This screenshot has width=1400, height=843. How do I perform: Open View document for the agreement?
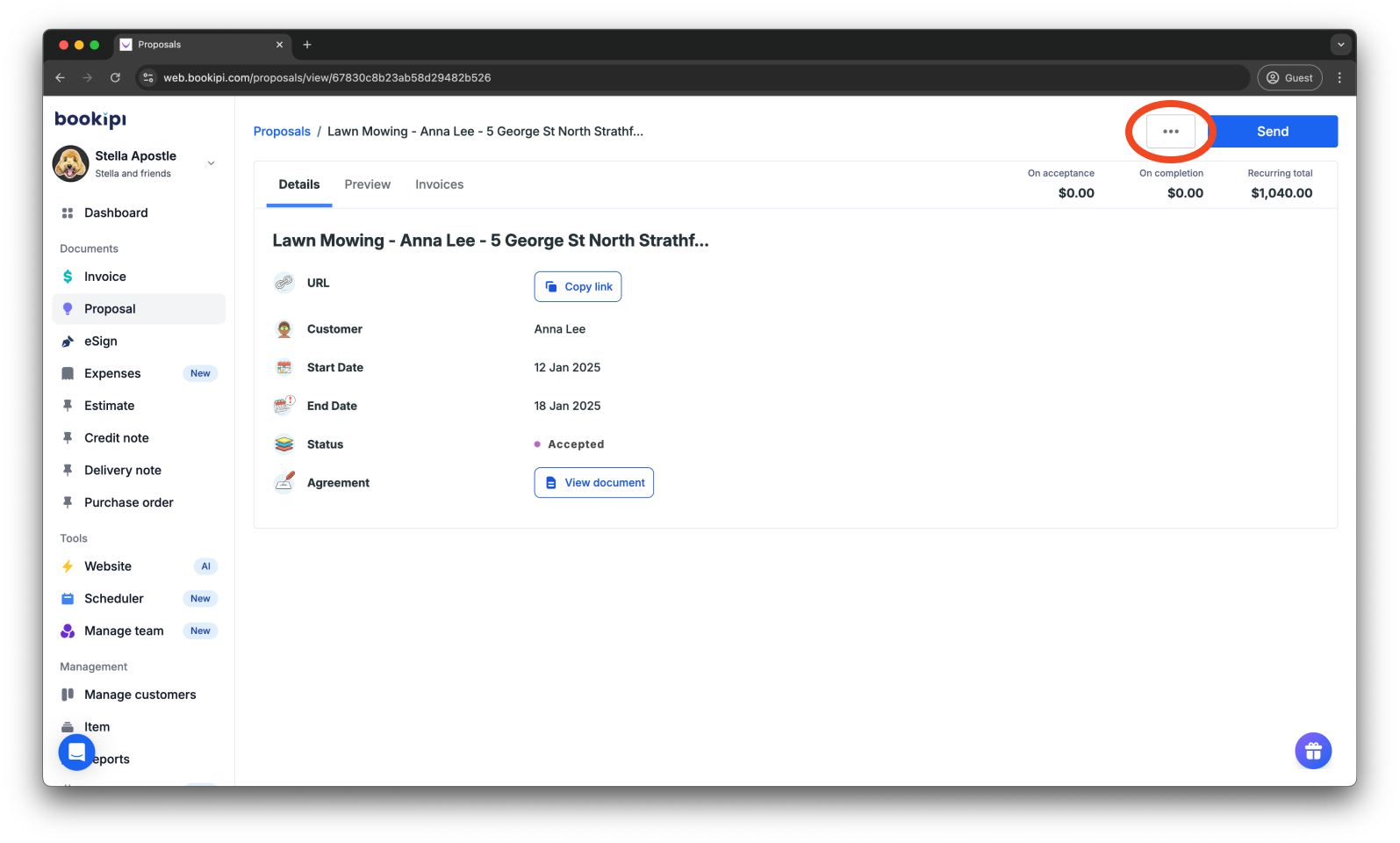[x=593, y=482]
